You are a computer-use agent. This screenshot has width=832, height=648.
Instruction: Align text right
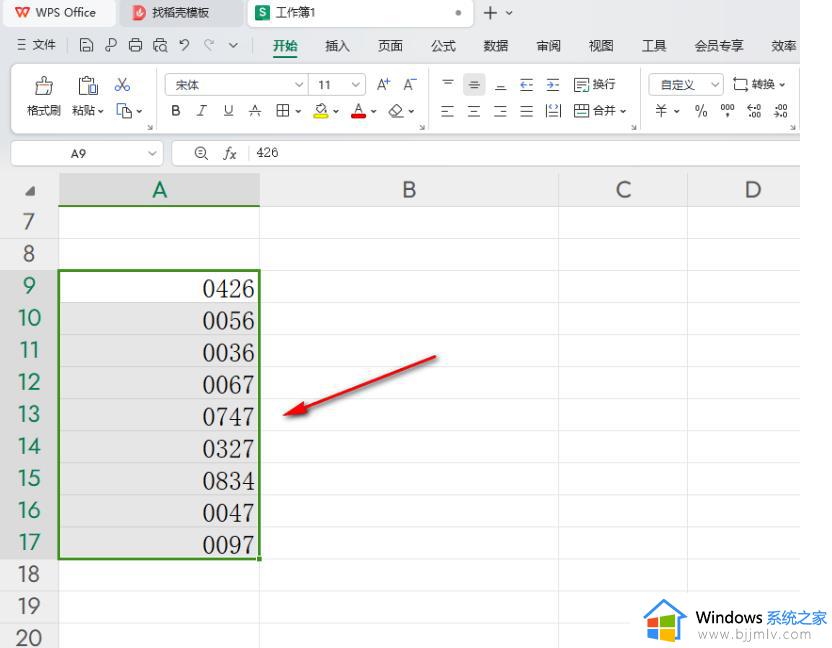point(500,111)
